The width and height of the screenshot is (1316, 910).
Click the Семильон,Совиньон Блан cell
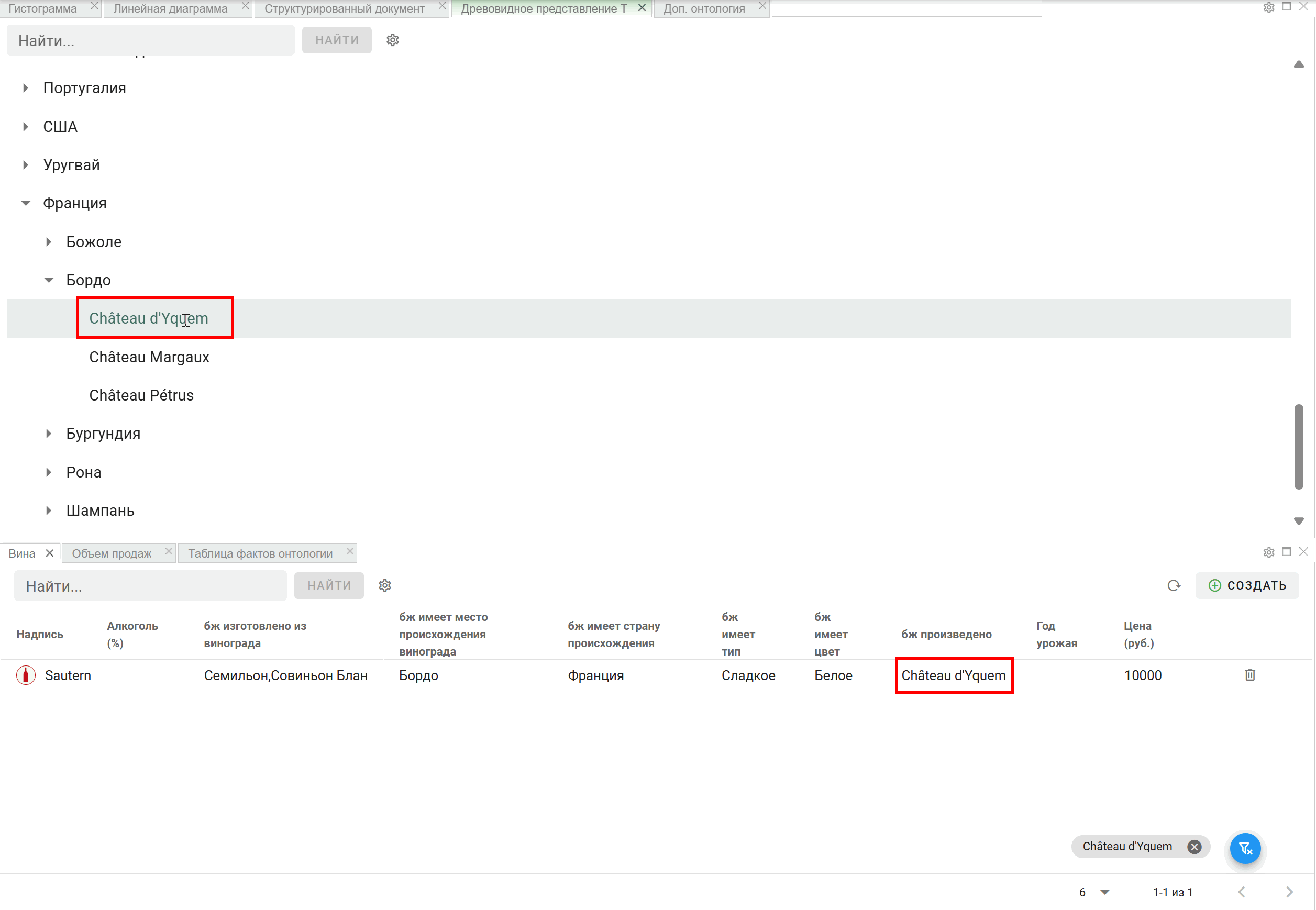point(285,675)
